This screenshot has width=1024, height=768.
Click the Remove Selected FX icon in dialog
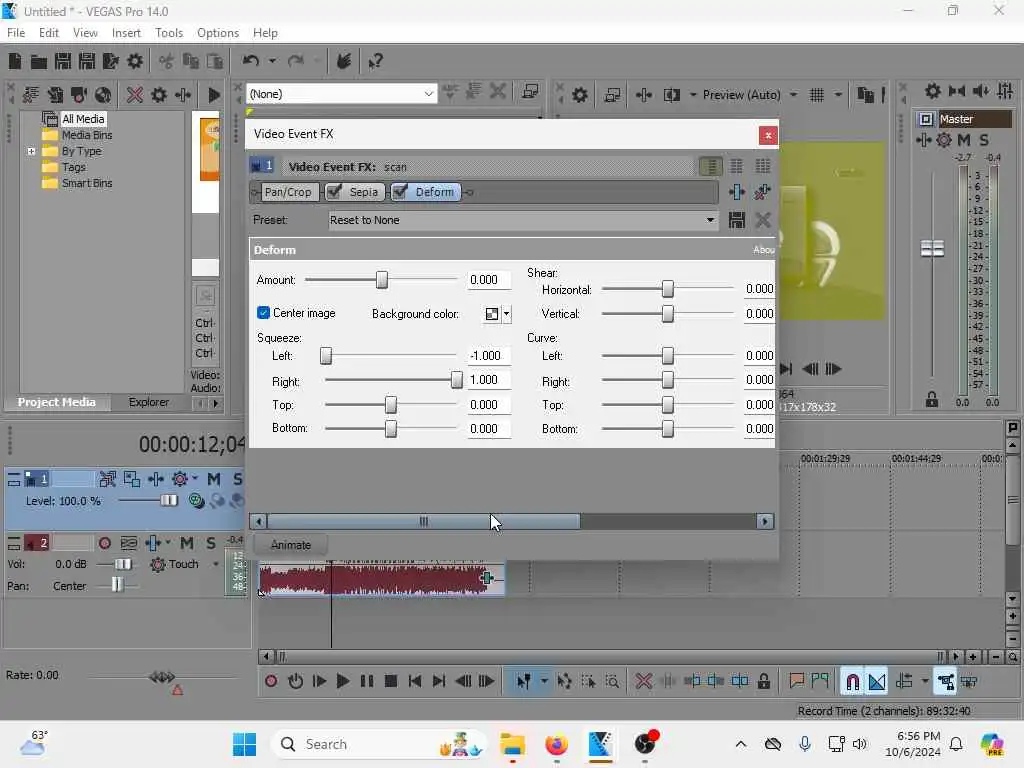762,192
